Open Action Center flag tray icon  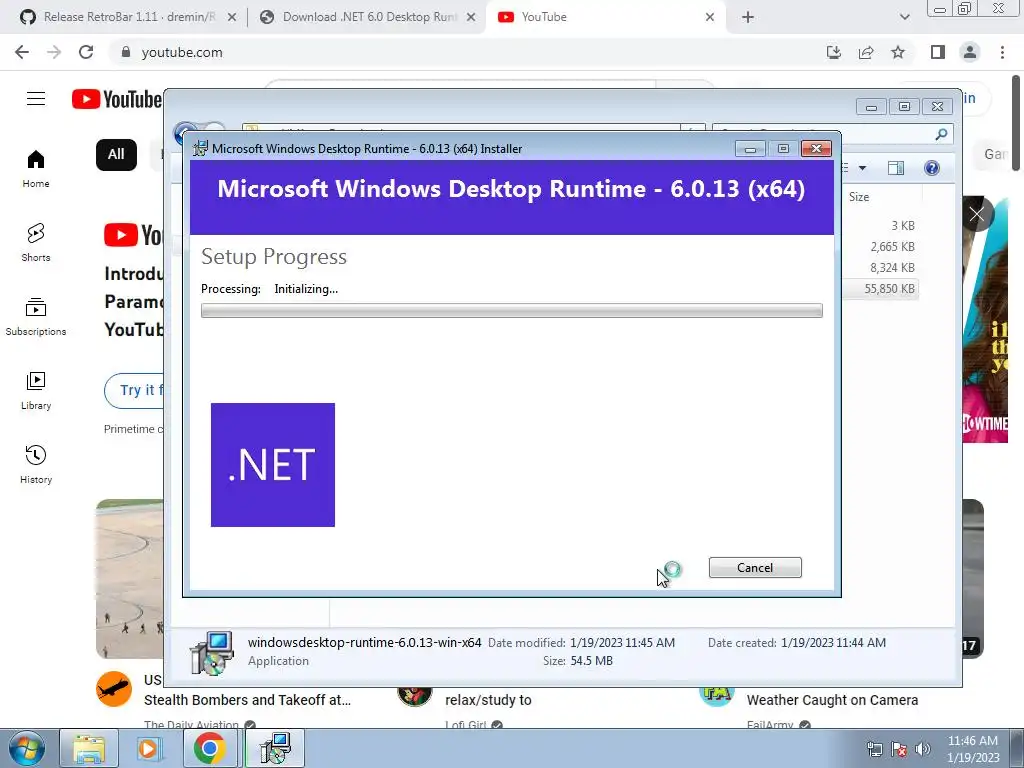point(899,749)
